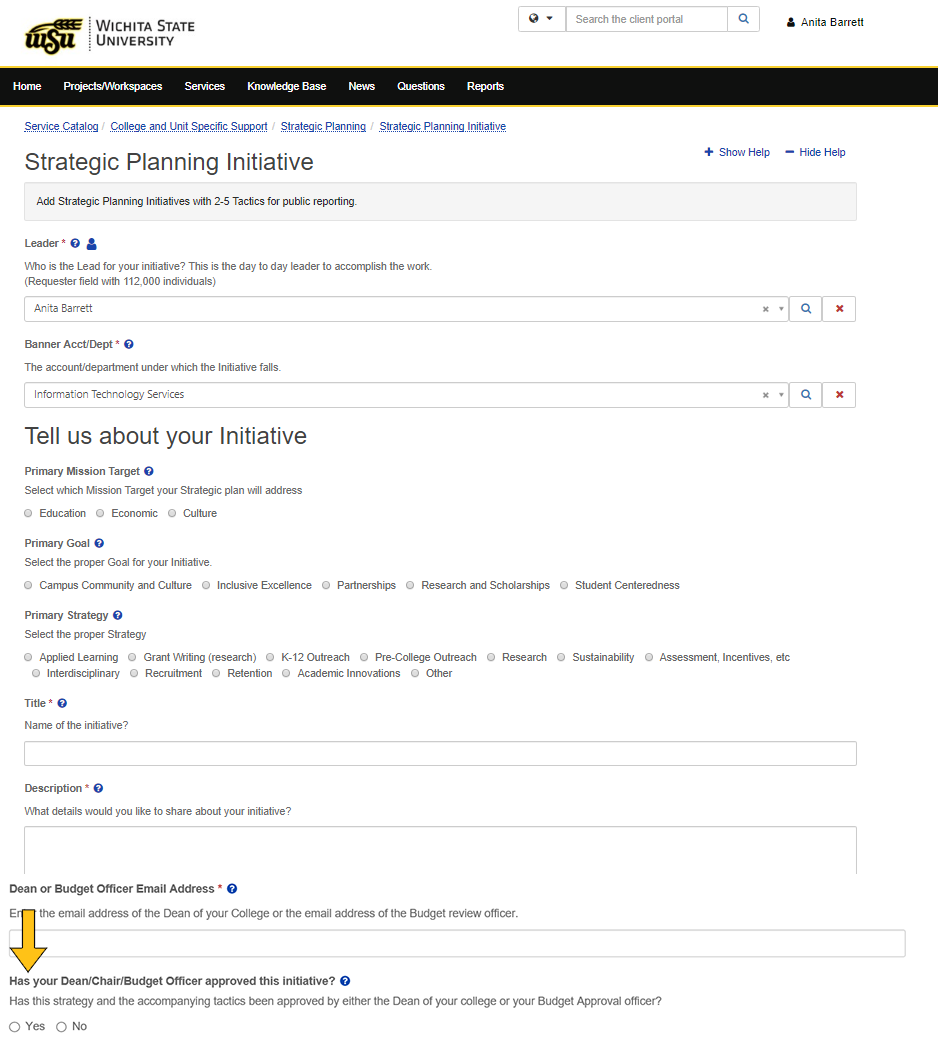Select Research and Scholarships goal

410,585
